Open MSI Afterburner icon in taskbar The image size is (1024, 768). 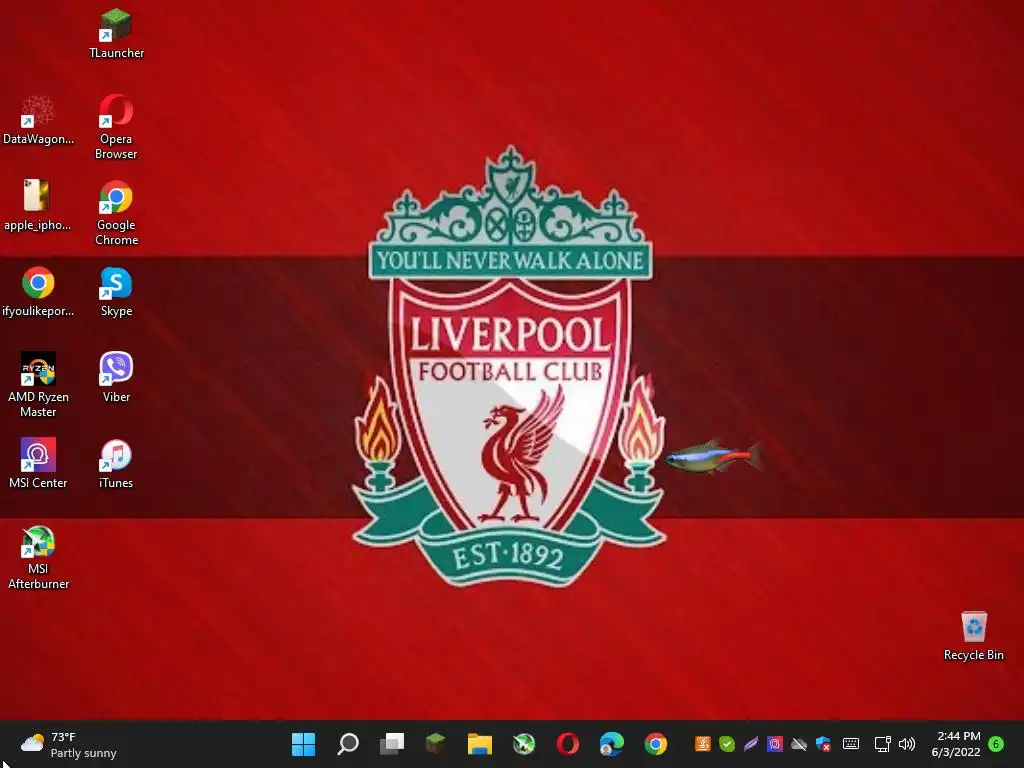(524, 744)
